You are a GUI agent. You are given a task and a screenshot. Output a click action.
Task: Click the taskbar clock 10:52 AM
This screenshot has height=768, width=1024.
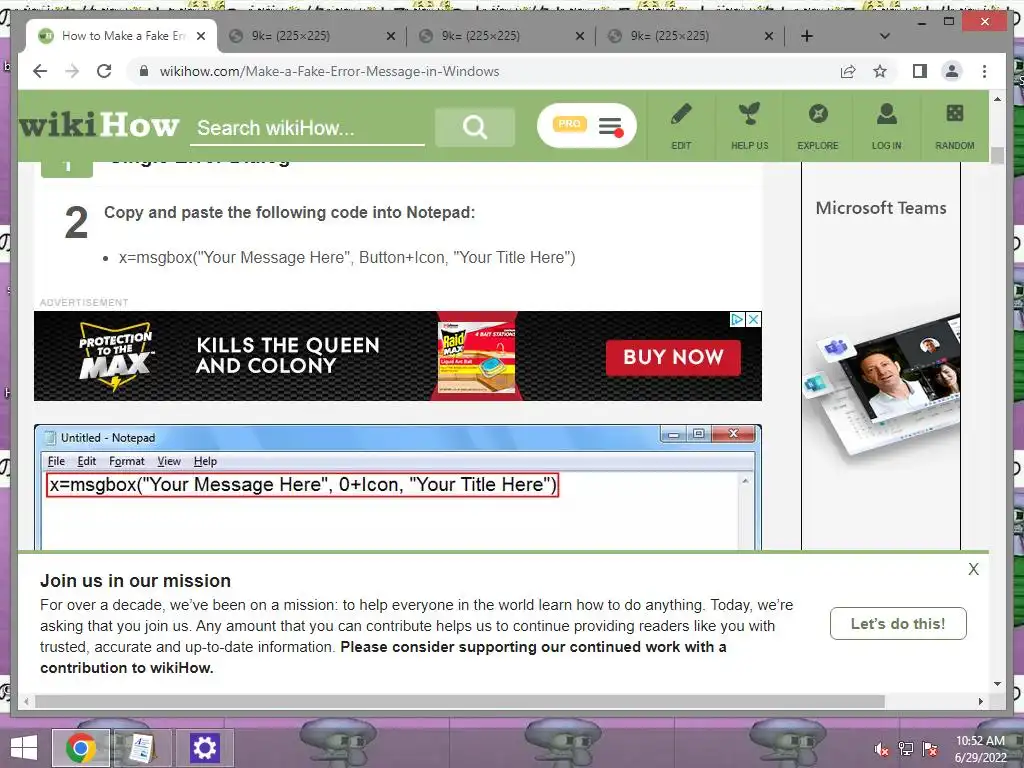pos(980,741)
